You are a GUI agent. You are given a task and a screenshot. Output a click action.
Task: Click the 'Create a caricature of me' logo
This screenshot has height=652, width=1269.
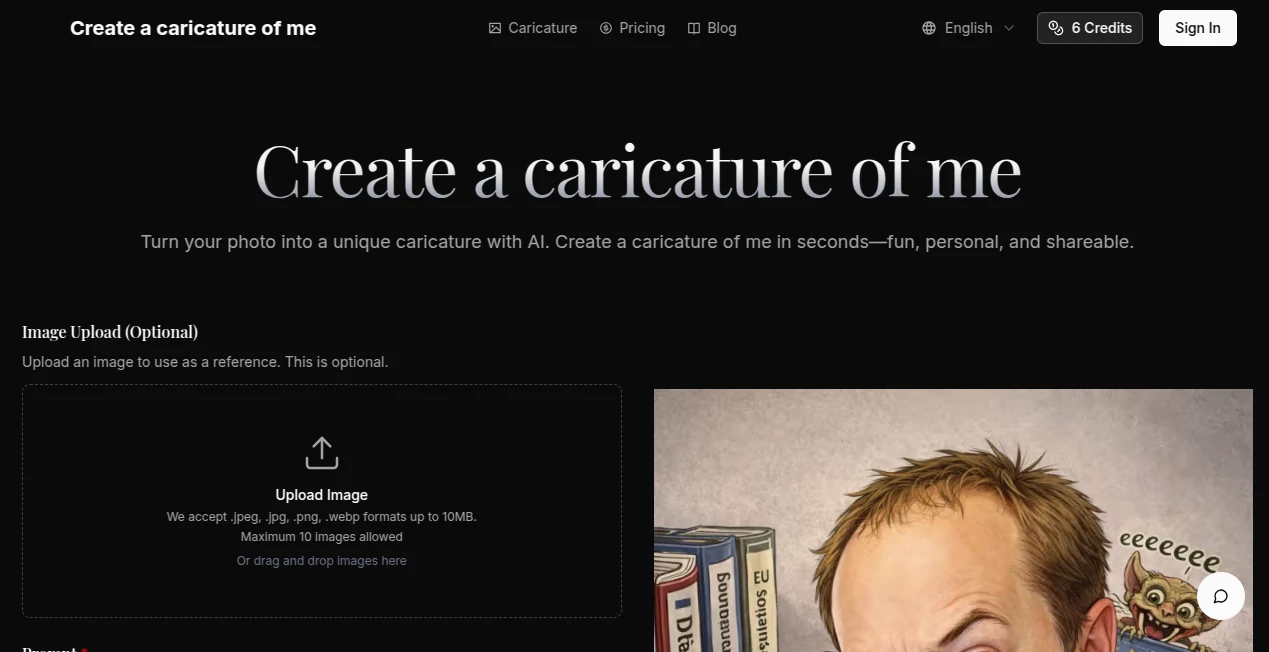pos(192,28)
